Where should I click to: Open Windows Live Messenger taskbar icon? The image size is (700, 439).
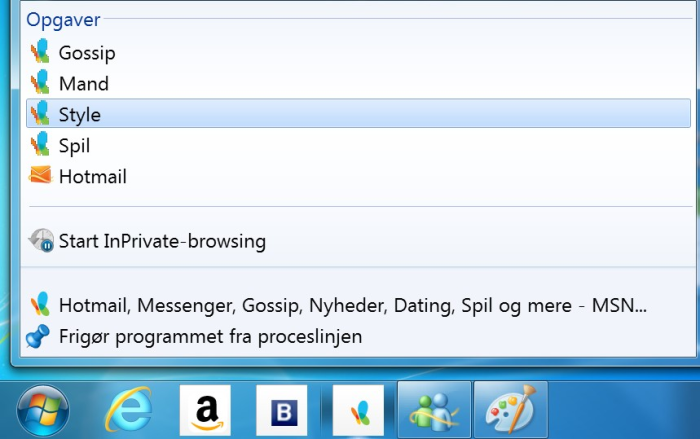pos(434,410)
